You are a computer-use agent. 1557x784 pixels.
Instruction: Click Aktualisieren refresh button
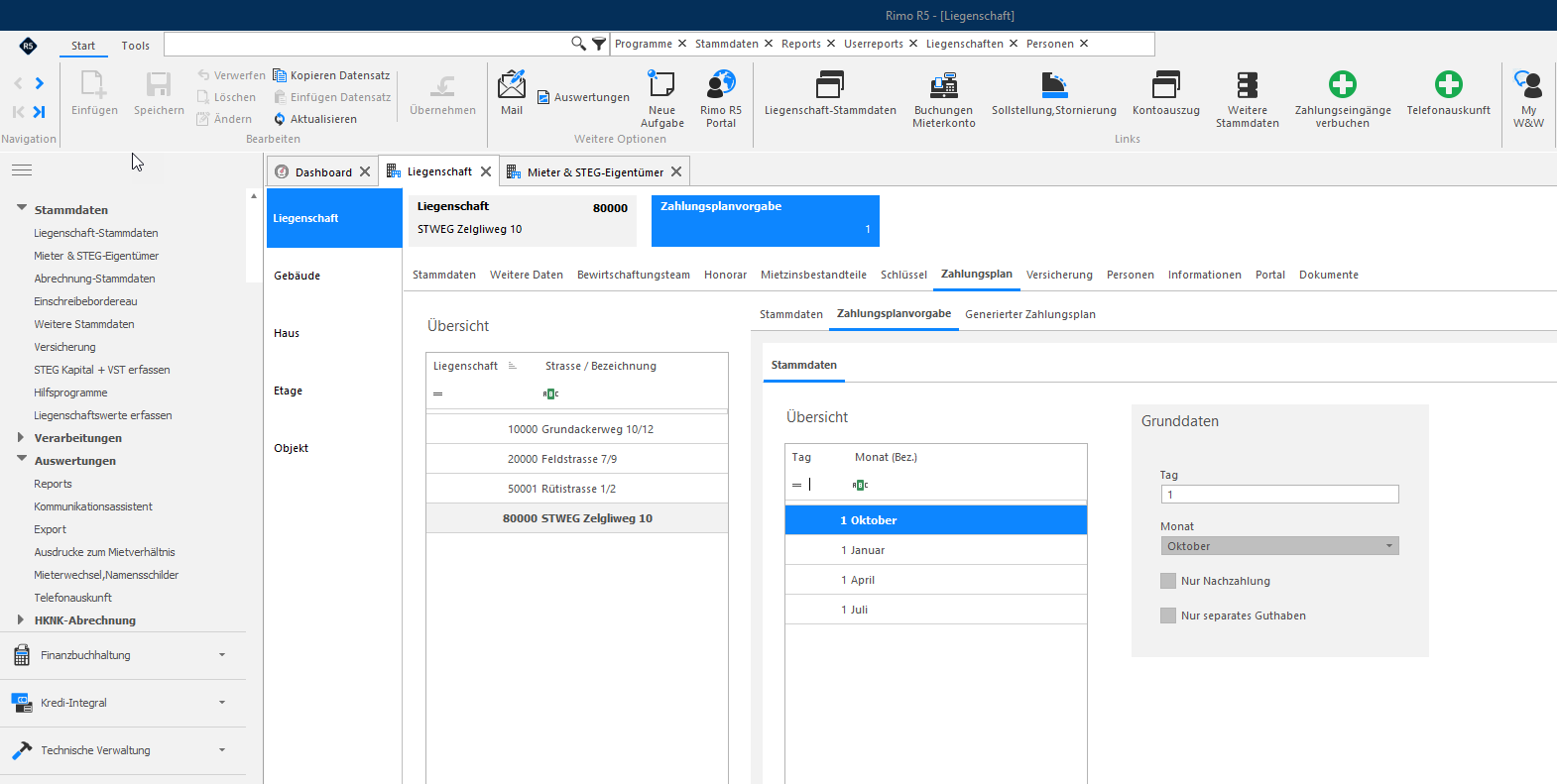coord(315,119)
